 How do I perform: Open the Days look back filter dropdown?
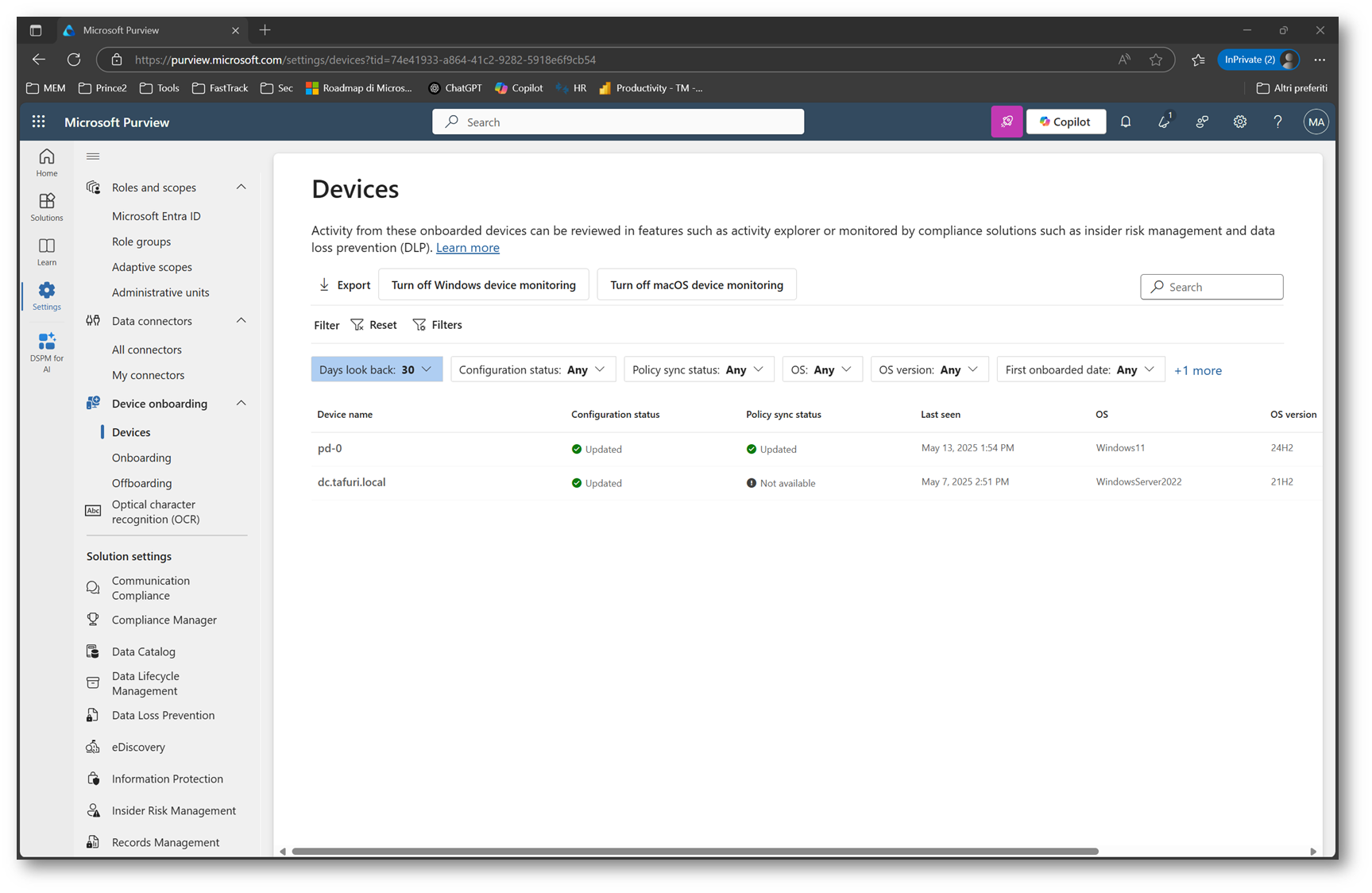377,369
